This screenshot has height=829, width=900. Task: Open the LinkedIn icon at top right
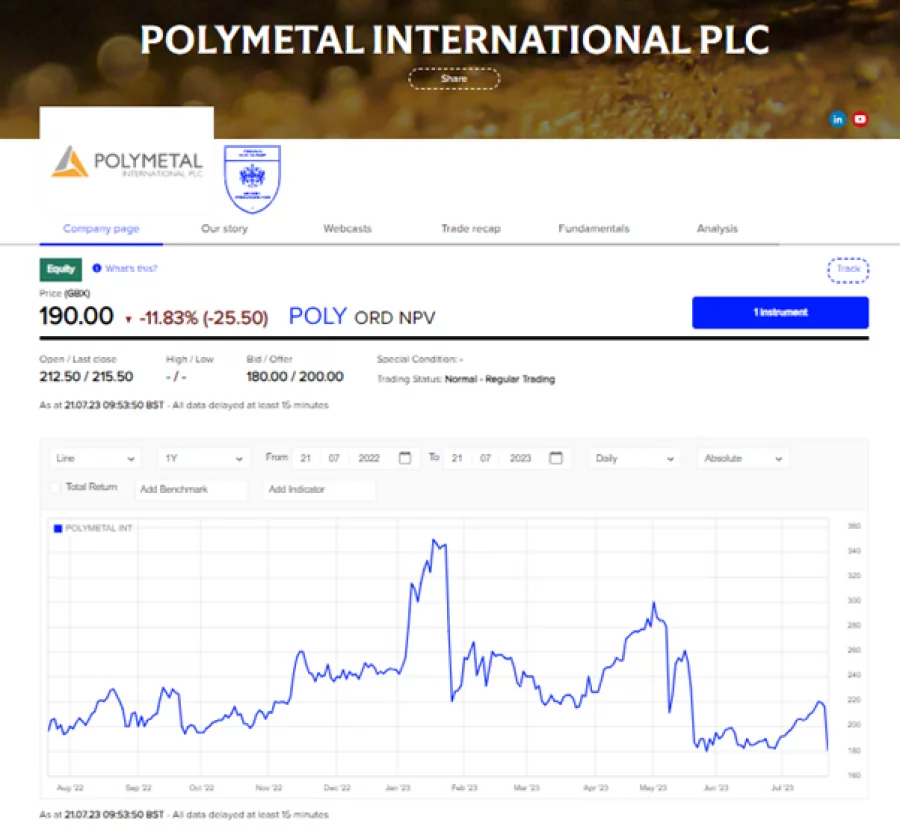(x=837, y=118)
